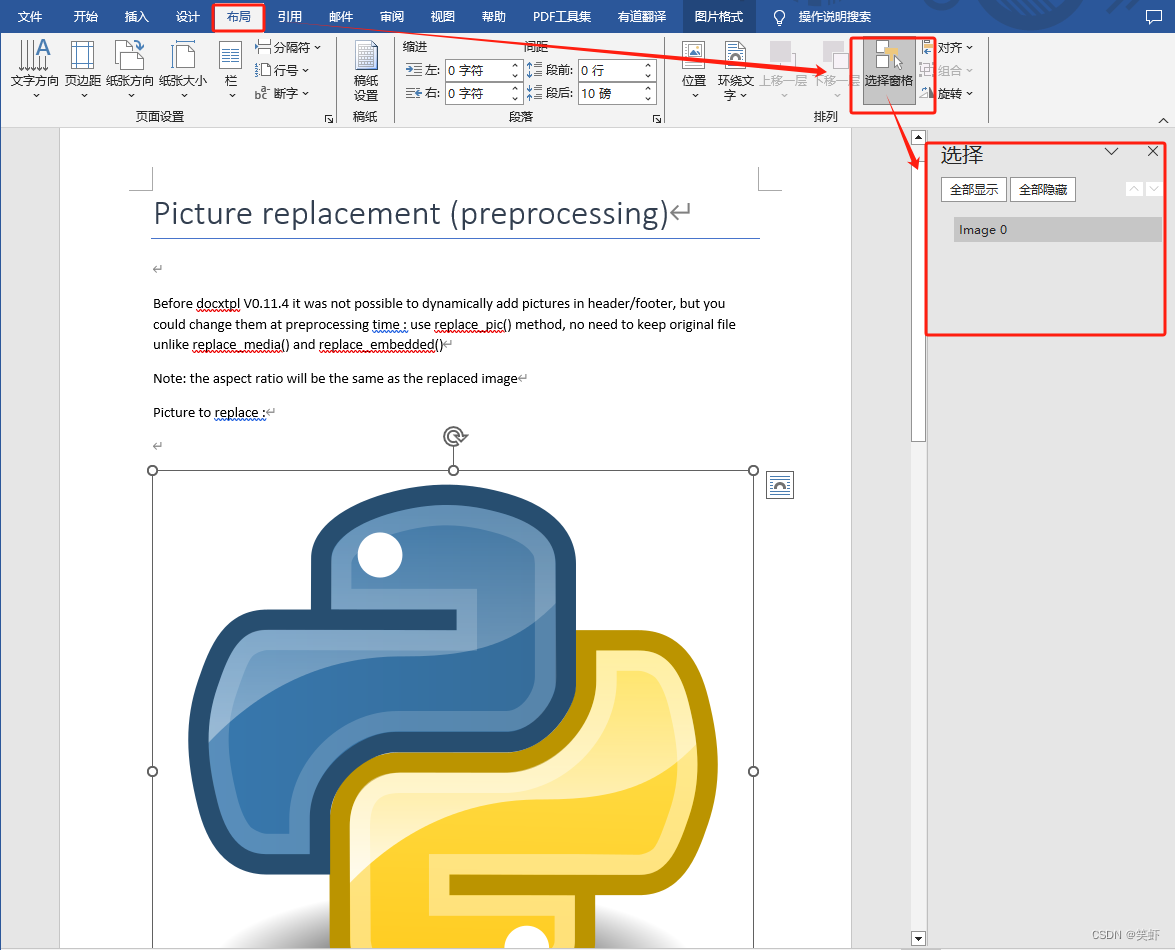The height and width of the screenshot is (950, 1175).
Task: Click the 选择窗格 selection pane button
Action: coord(889,69)
